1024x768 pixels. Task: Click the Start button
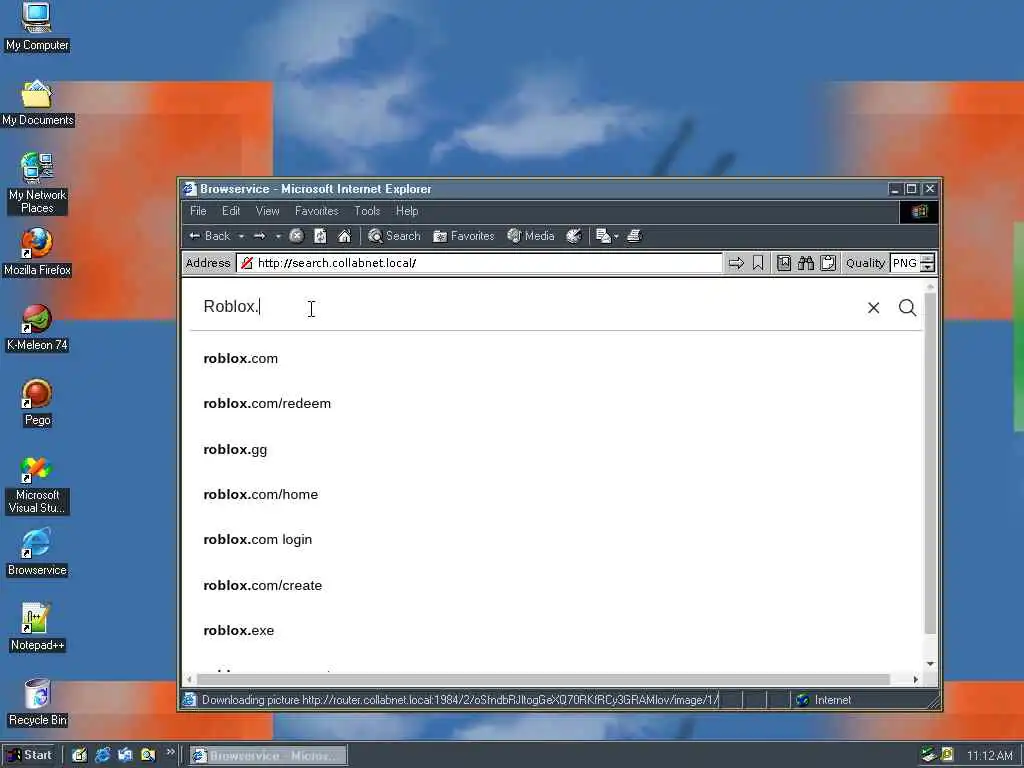click(29, 755)
